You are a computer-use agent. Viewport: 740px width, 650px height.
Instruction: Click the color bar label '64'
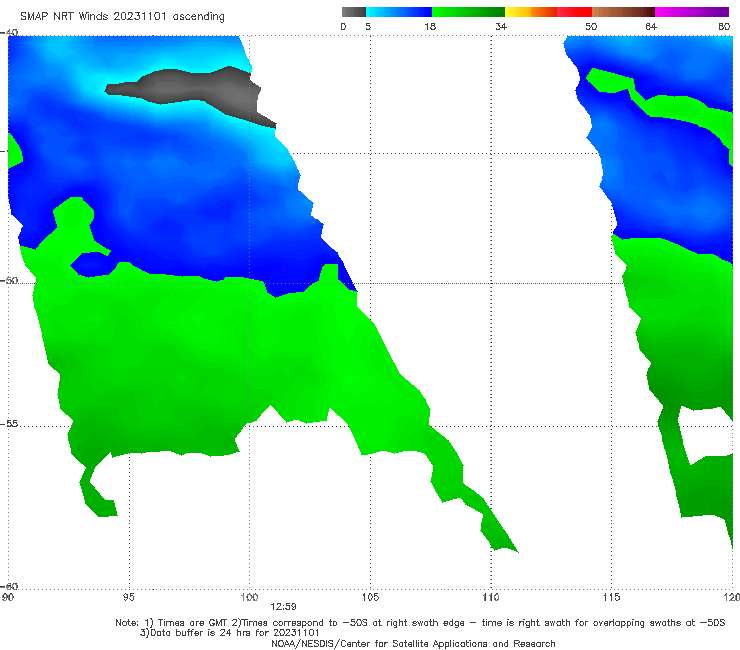coord(651,26)
